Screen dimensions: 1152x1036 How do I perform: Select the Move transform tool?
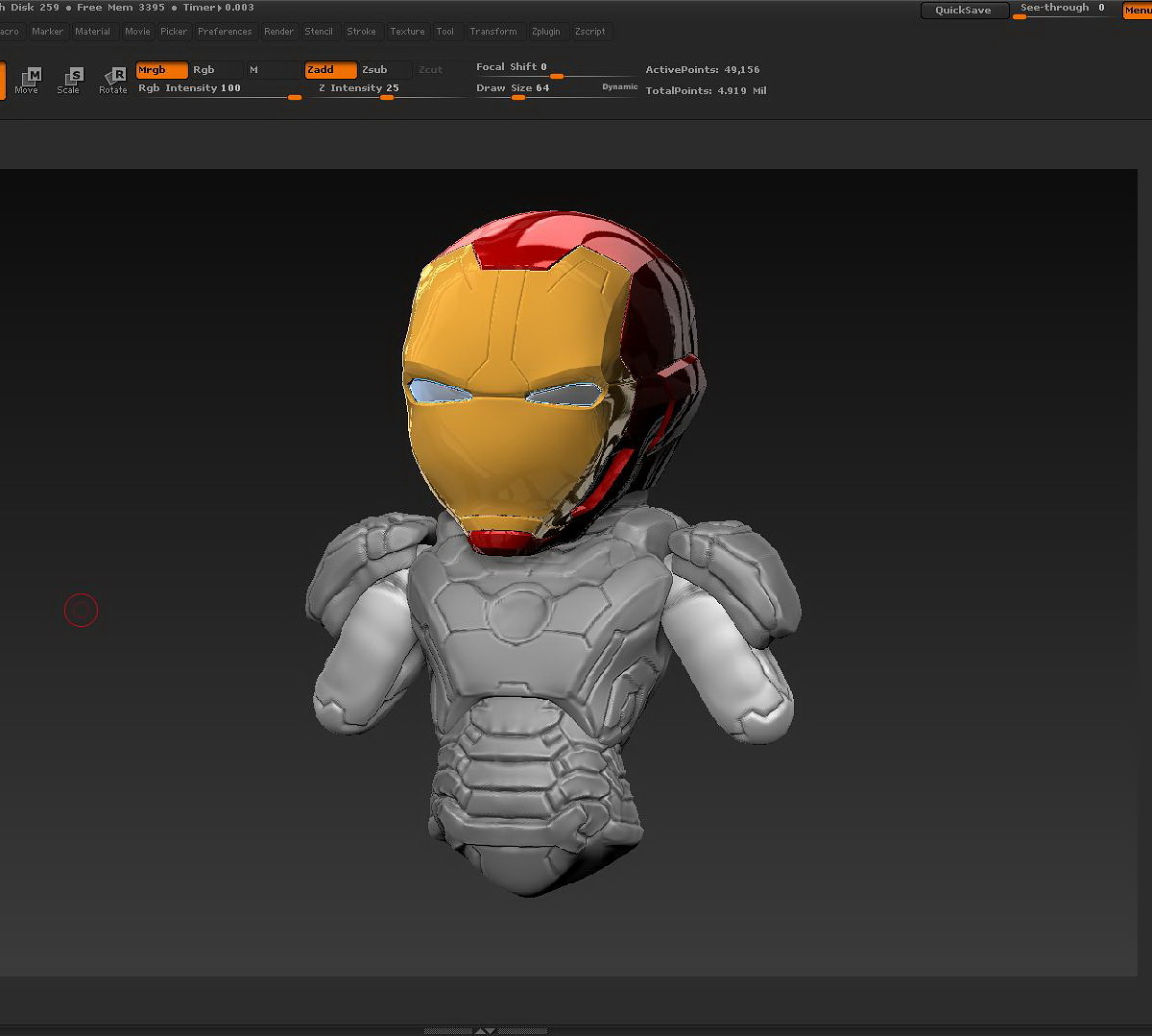(27, 80)
